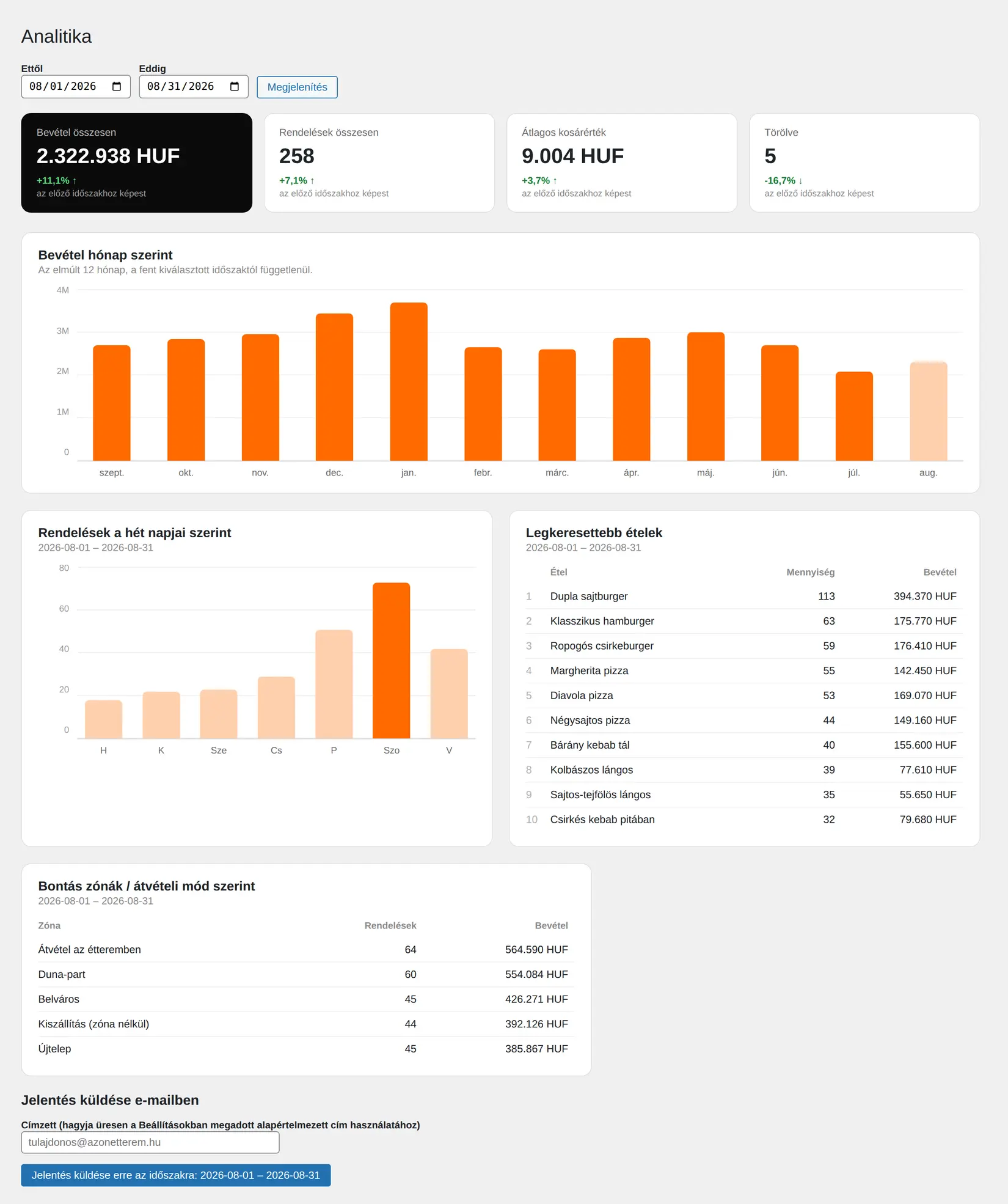Select the Törölve summary card

tap(864, 163)
